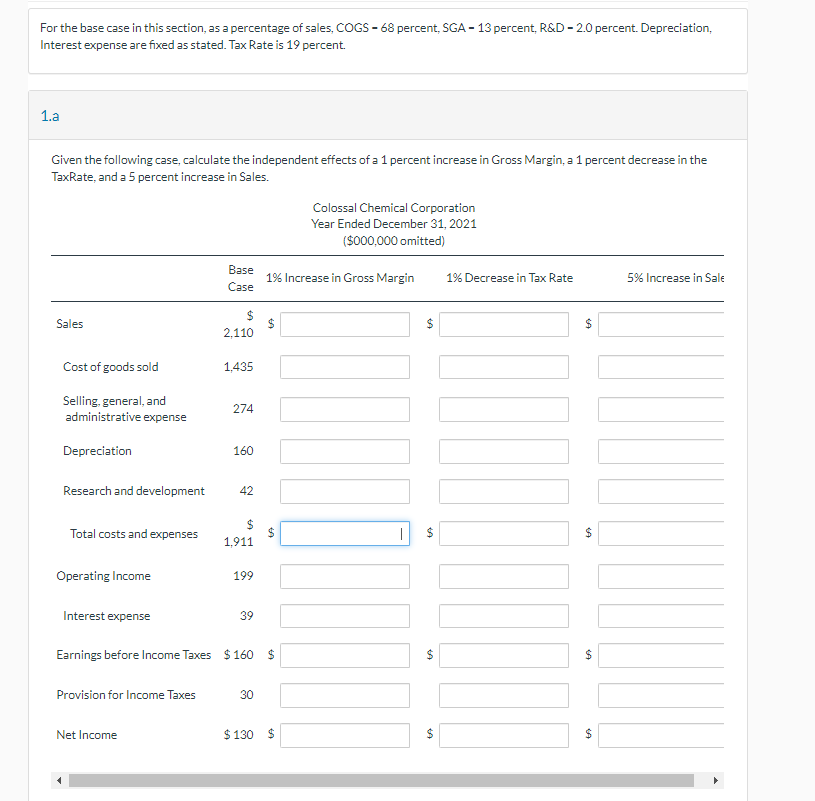Viewport: 815px width, 801px height.
Task: Click the Research and development row label
Action: coord(134,491)
